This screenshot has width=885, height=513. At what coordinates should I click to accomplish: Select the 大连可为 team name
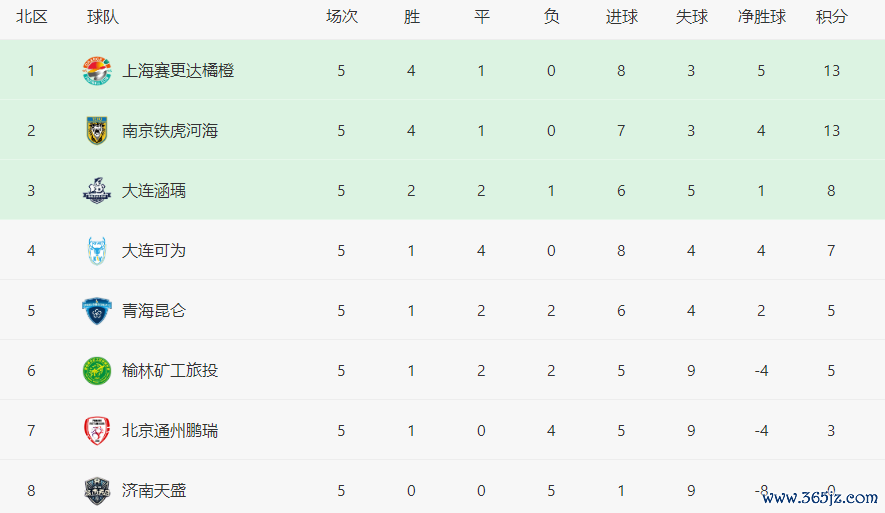coord(154,251)
